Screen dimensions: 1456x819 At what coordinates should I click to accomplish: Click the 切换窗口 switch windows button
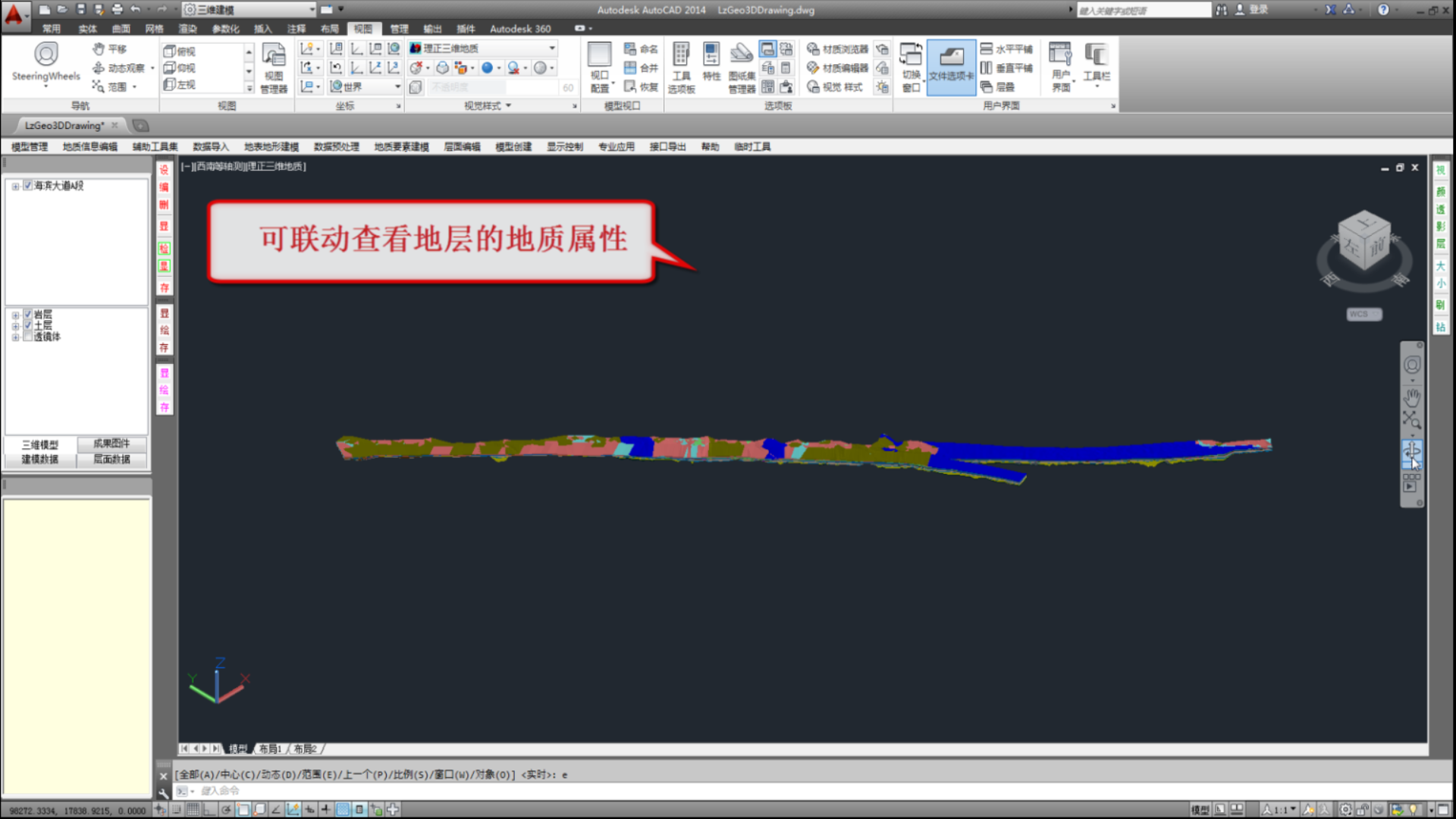click(x=911, y=67)
